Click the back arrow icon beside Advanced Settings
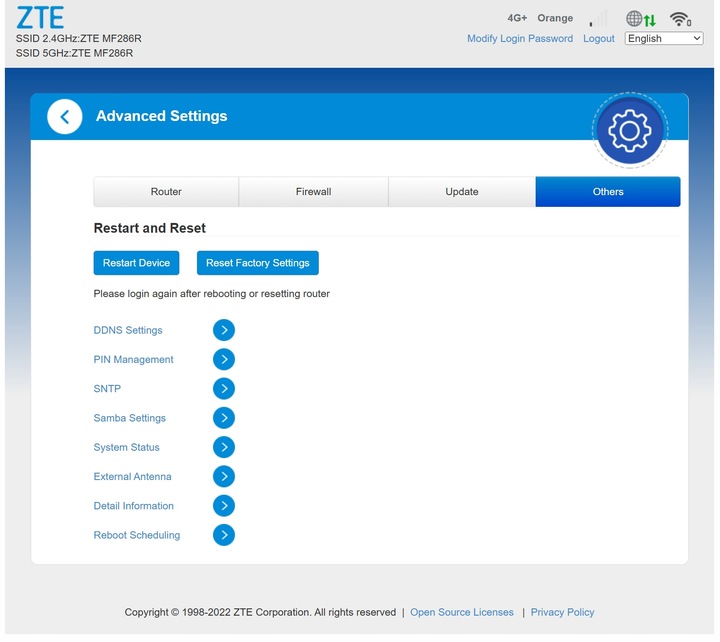Screen dimensions: 720x642 (x=65, y=117)
